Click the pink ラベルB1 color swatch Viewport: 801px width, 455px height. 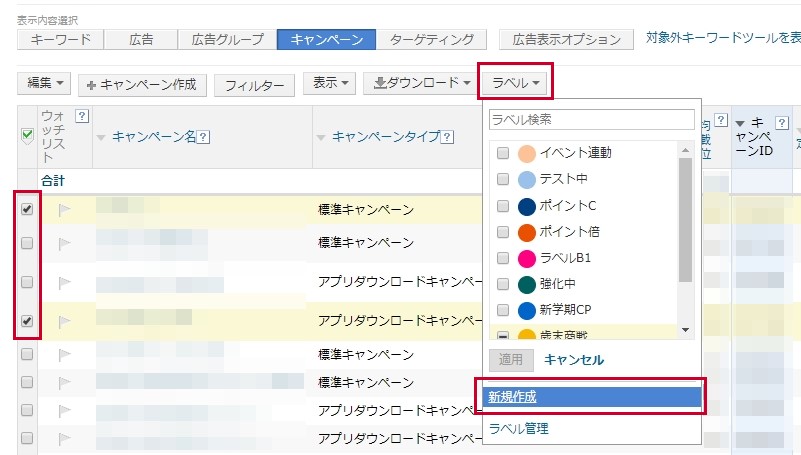click(527, 258)
